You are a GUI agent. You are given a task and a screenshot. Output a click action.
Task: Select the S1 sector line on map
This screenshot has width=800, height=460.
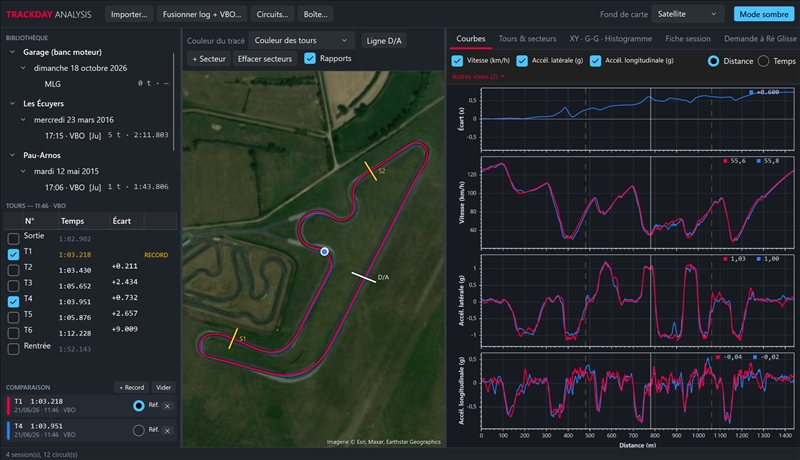pos(233,339)
